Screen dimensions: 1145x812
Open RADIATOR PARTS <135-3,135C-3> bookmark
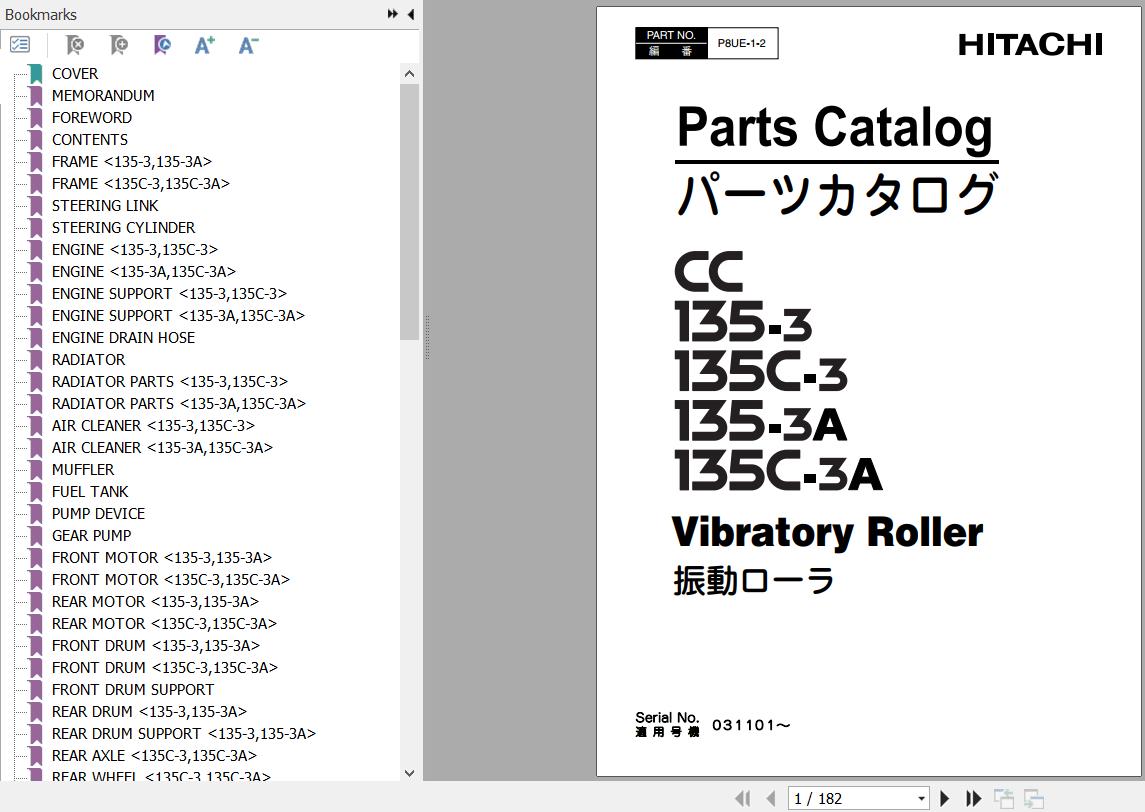[169, 381]
